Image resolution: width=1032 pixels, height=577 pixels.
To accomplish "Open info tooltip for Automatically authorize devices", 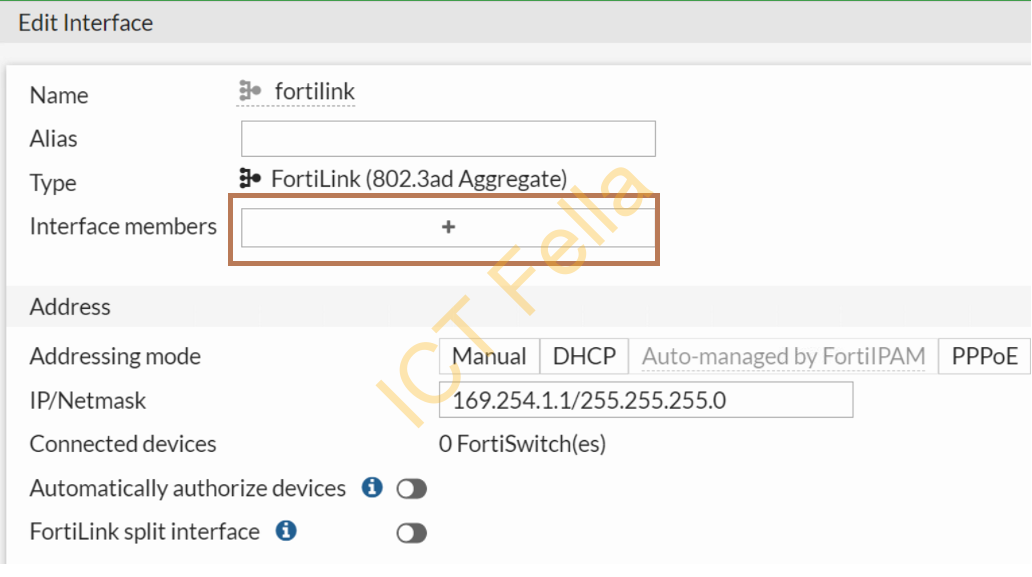I will (x=372, y=488).
